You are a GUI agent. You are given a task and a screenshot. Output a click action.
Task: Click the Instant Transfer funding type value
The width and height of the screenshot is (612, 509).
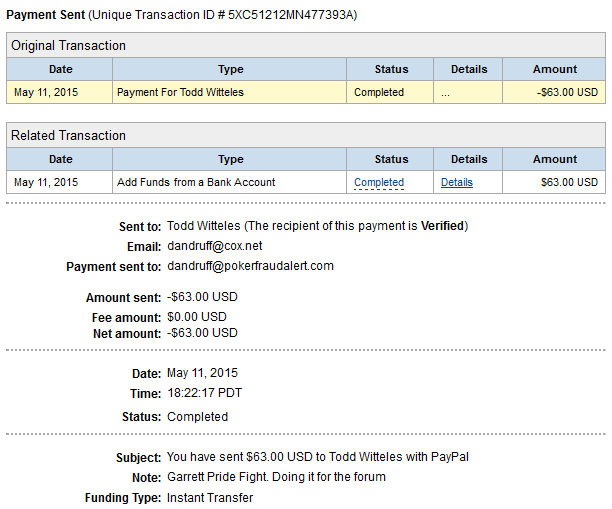click(x=210, y=497)
